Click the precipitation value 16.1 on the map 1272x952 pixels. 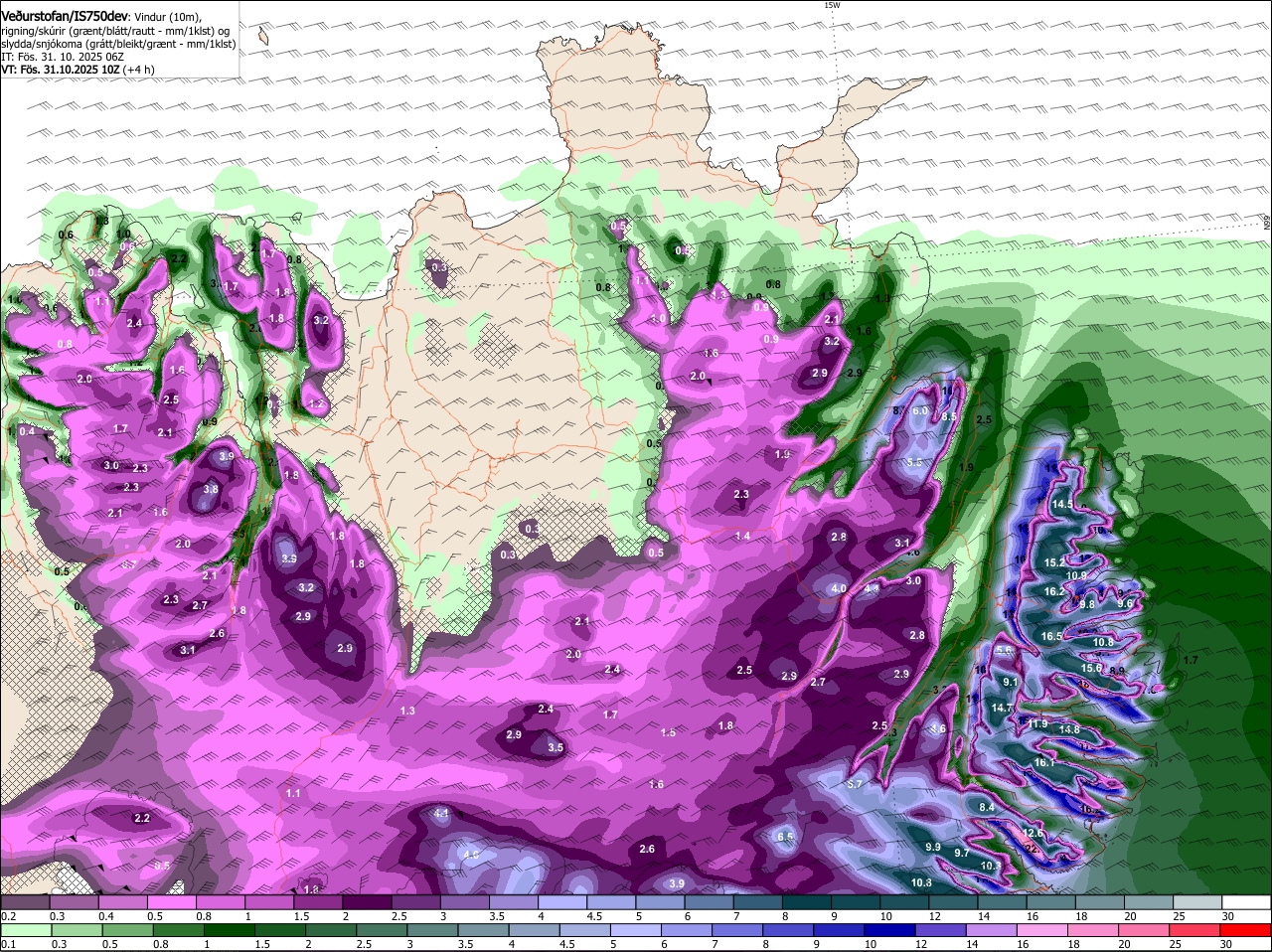tap(1044, 762)
